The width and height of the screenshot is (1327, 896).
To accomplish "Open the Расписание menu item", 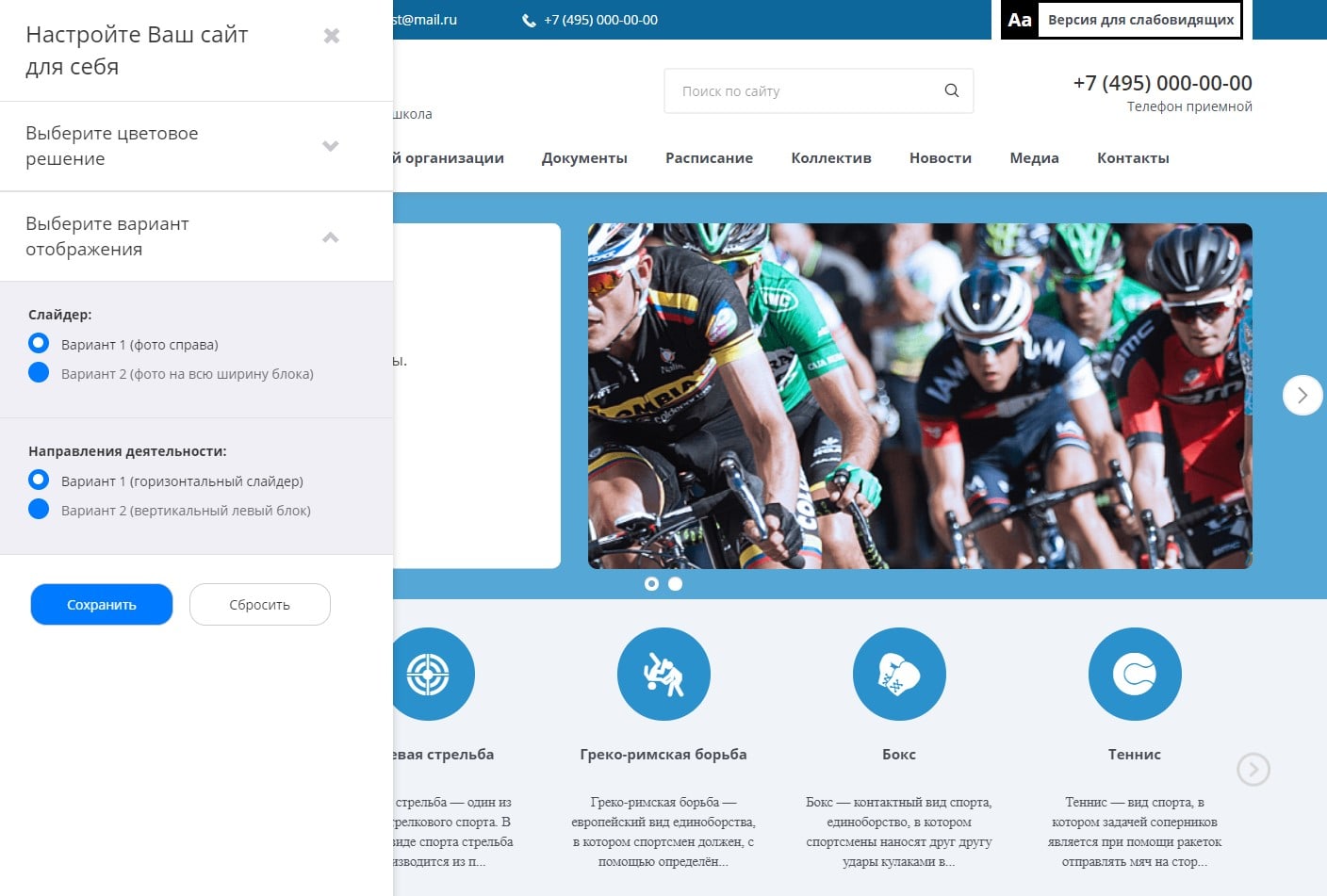I will (709, 158).
